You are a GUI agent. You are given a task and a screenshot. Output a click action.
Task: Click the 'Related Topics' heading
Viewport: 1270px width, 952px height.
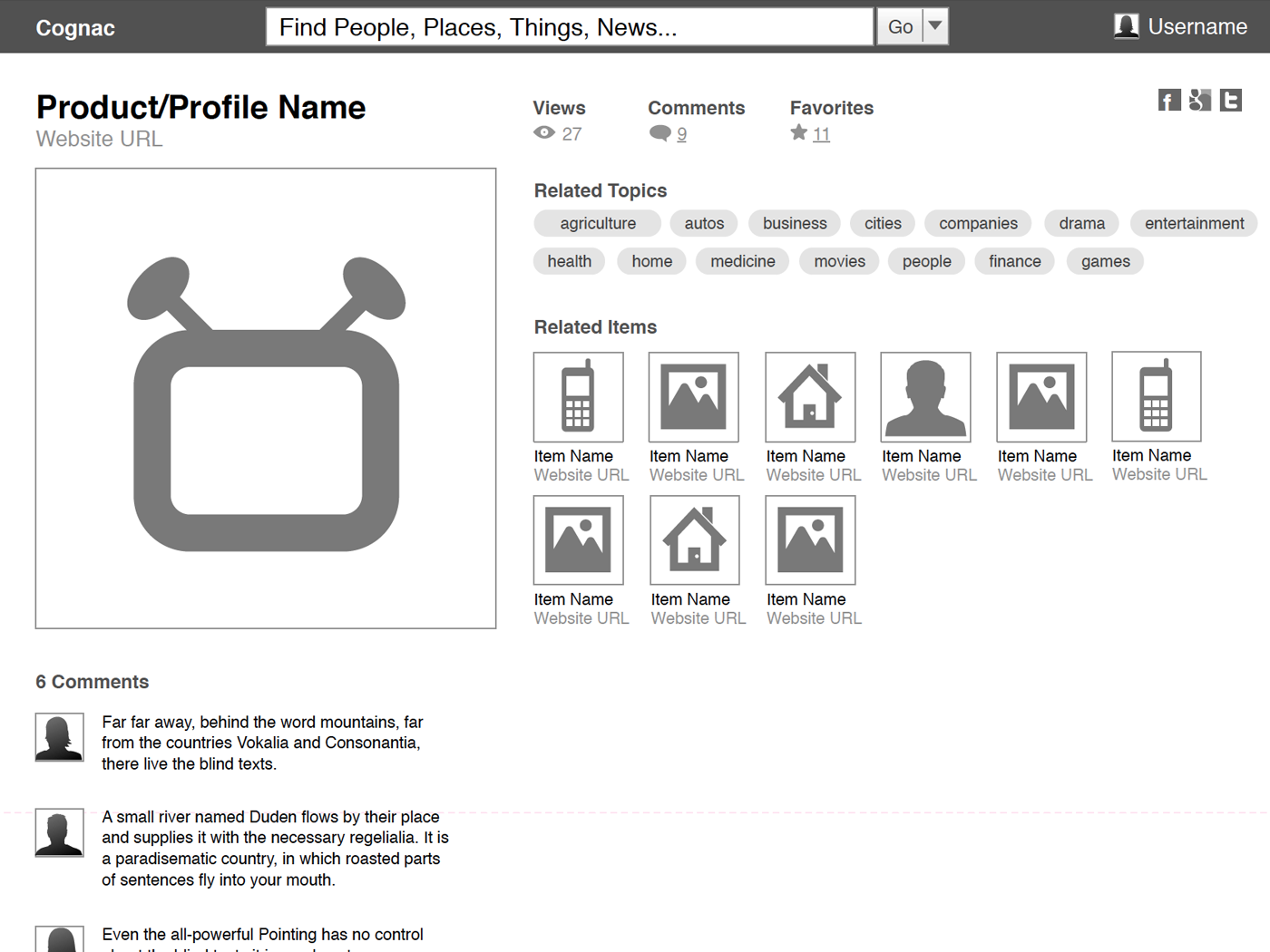[600, 190]
